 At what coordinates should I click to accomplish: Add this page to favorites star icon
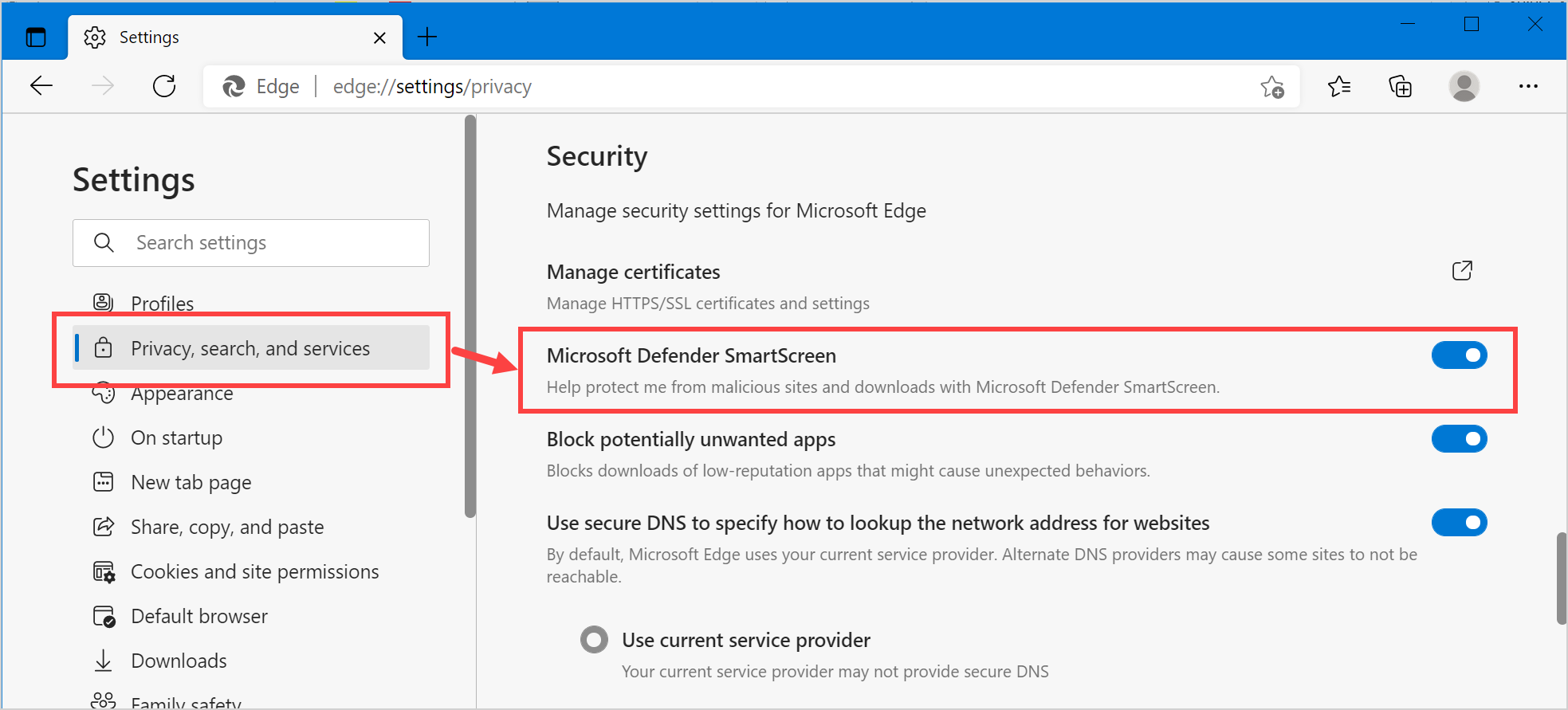[1271, 86]
